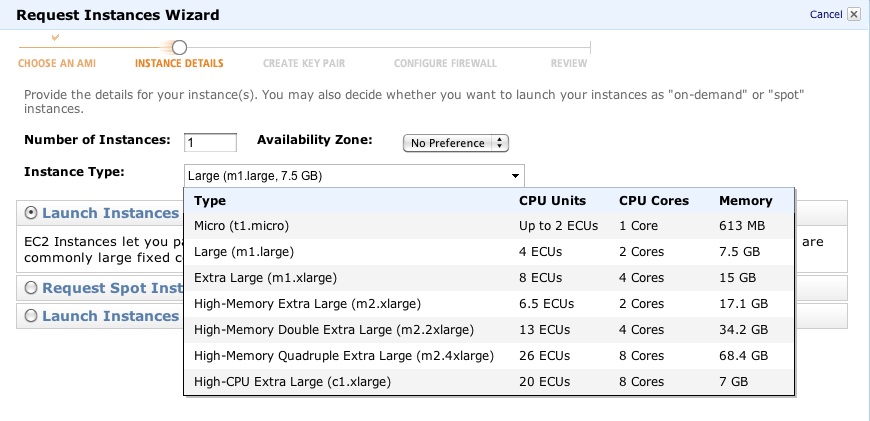870x421 pixels.
Task: Select the Launch Instances radio button
Action: (31, 213)
